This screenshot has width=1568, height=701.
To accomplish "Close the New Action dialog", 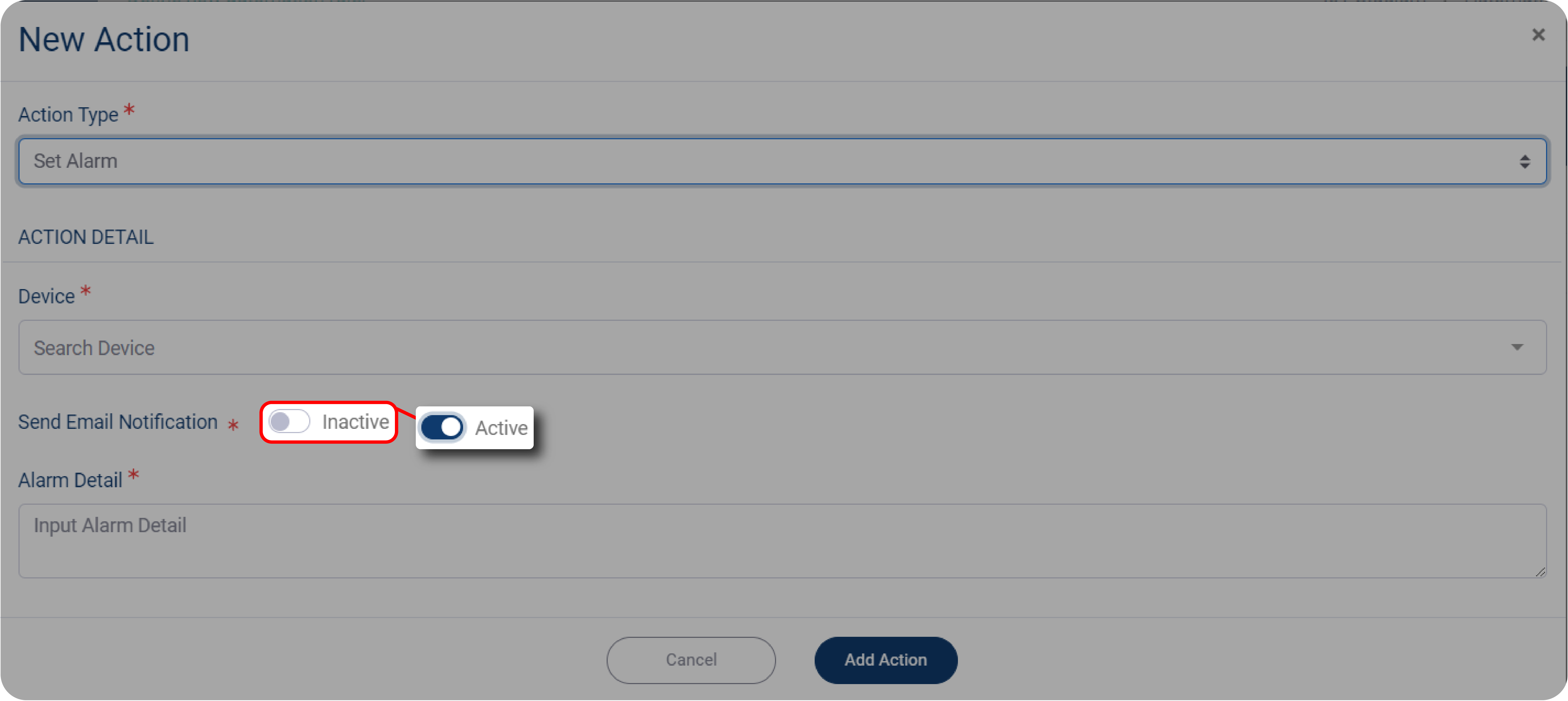I will [1538, 35].
